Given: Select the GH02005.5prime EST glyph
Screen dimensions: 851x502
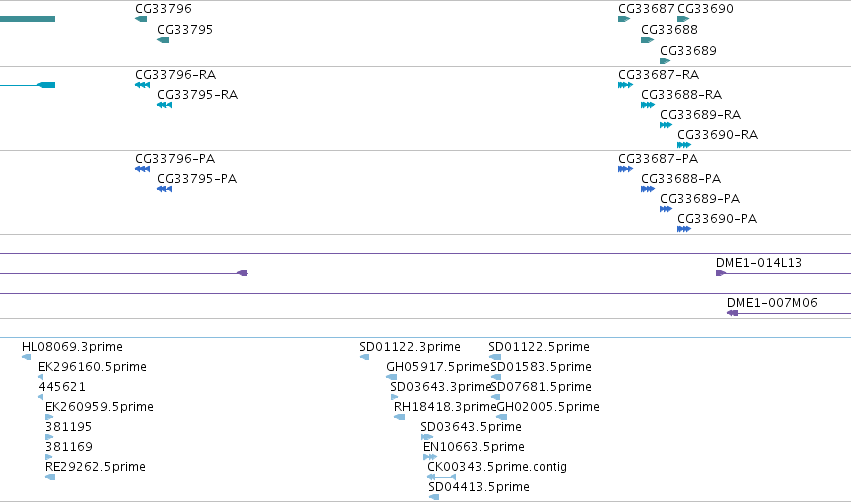Looking at the screenshot, I should pyautogui.click(x=501, y=417).
